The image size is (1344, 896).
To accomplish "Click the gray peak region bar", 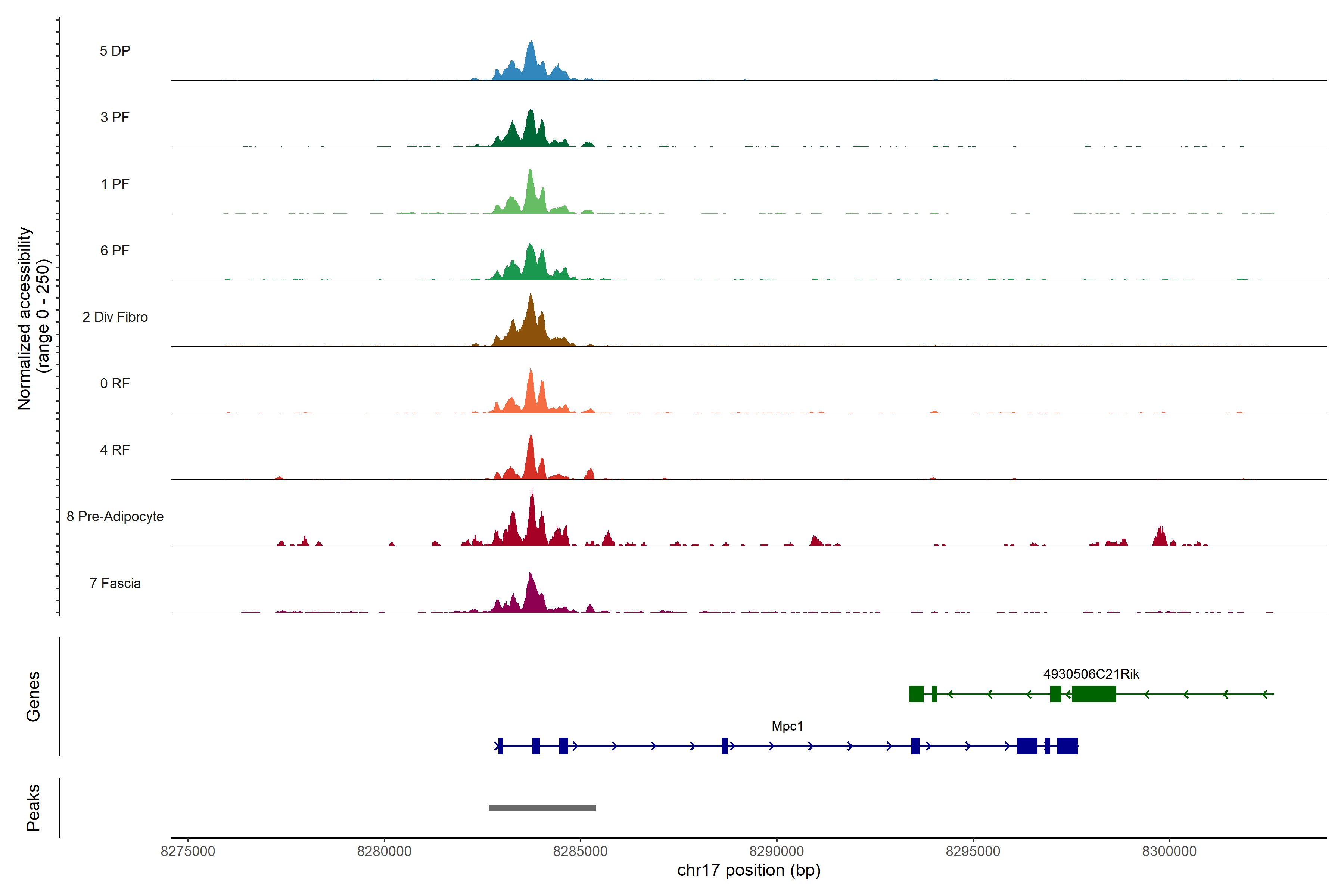I will (x=542, y=808).
